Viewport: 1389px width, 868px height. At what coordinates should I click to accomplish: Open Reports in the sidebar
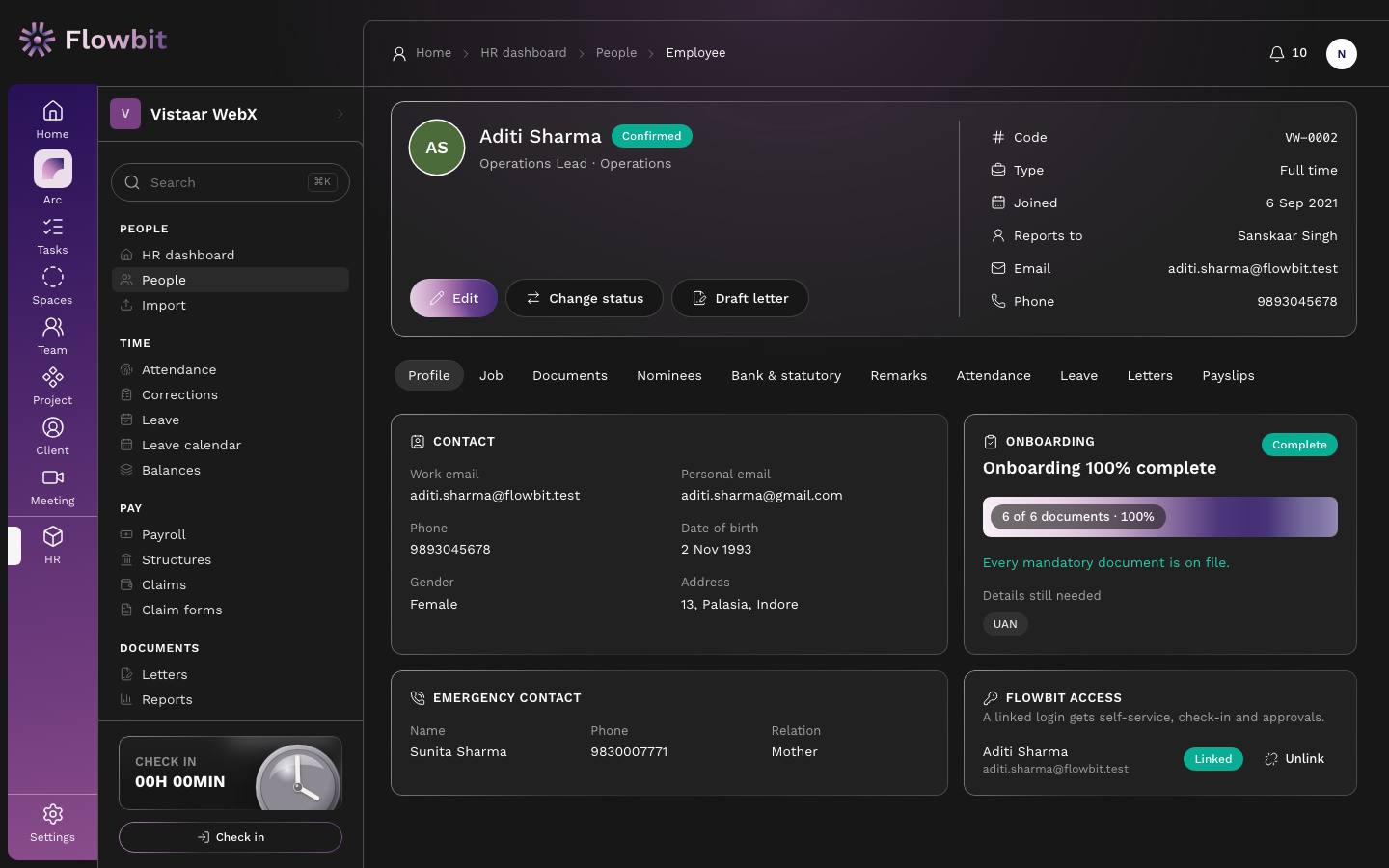point(231,699)
